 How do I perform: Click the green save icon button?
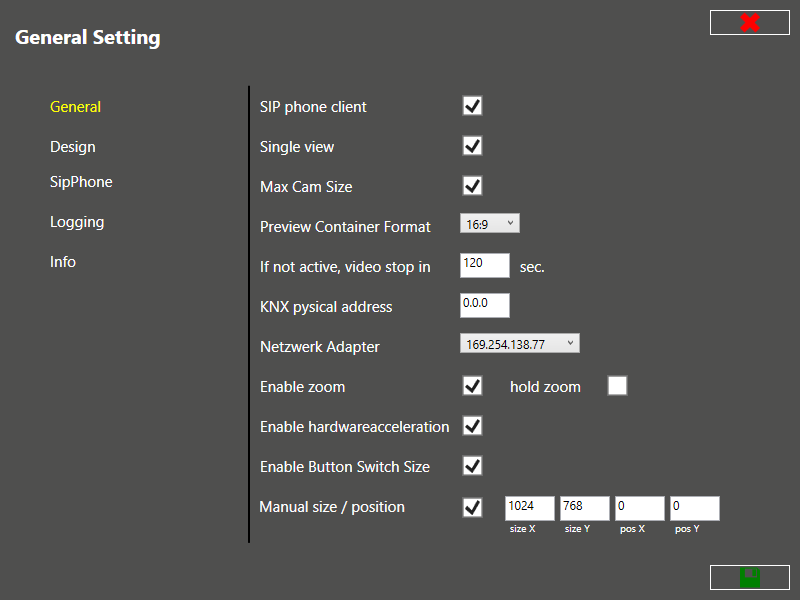pyautogui.click(x=749, y=577)
